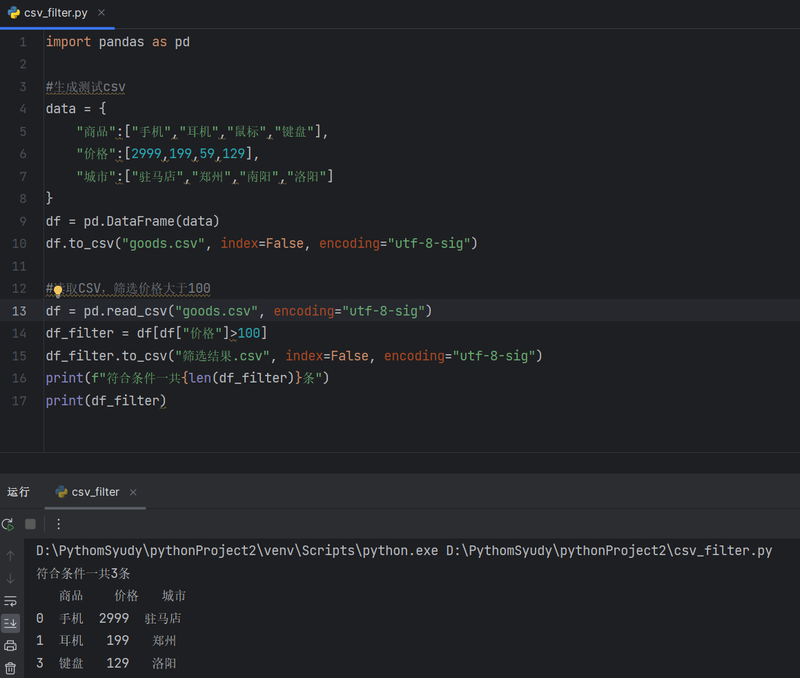Click line number 4 gutter beside data dict
Viewport: 800px width, 678px height.
(x=23, y=109)
